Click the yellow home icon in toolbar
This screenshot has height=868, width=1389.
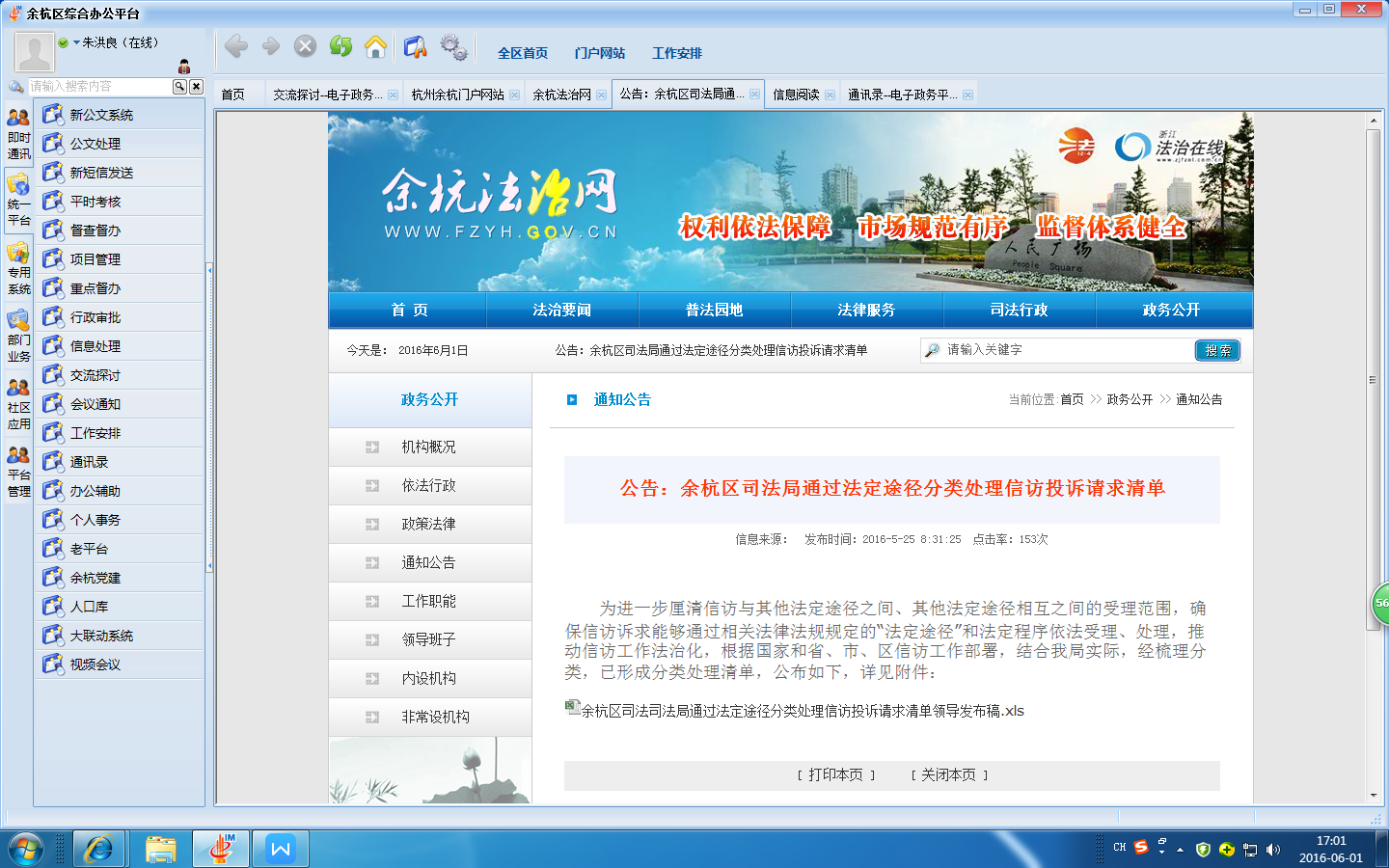375,46
